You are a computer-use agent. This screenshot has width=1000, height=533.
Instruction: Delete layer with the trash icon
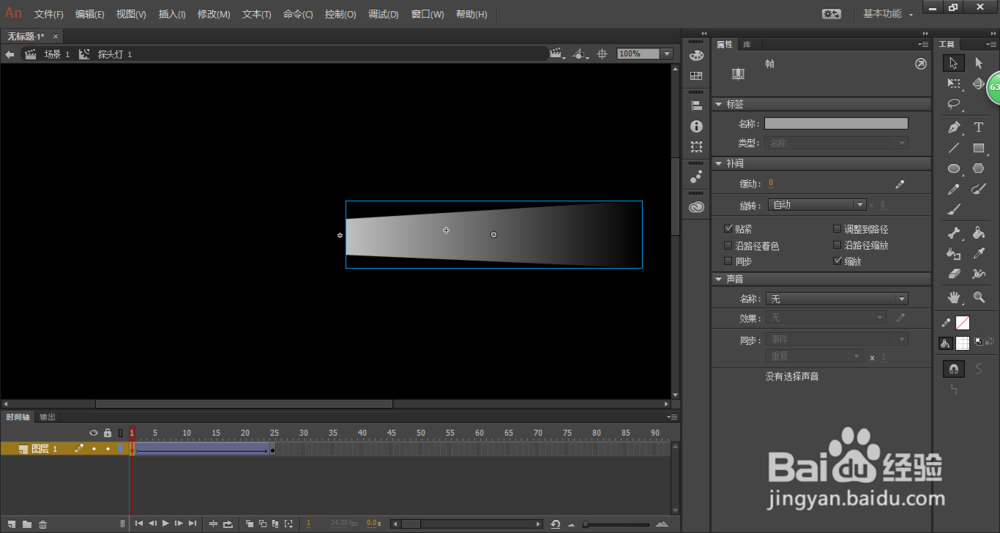(x=43, y=524)
